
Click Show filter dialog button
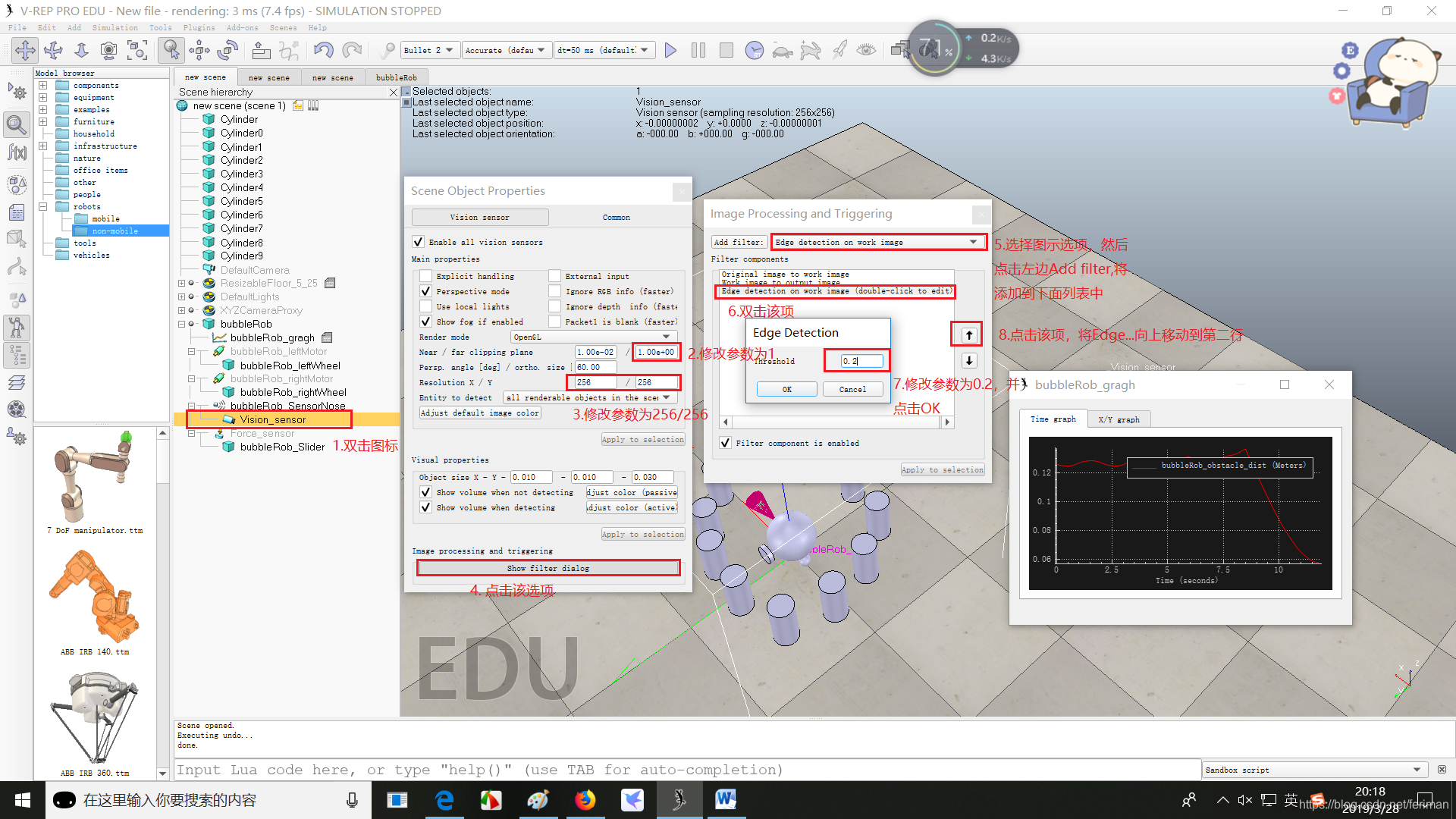click(x=548, y=568)
